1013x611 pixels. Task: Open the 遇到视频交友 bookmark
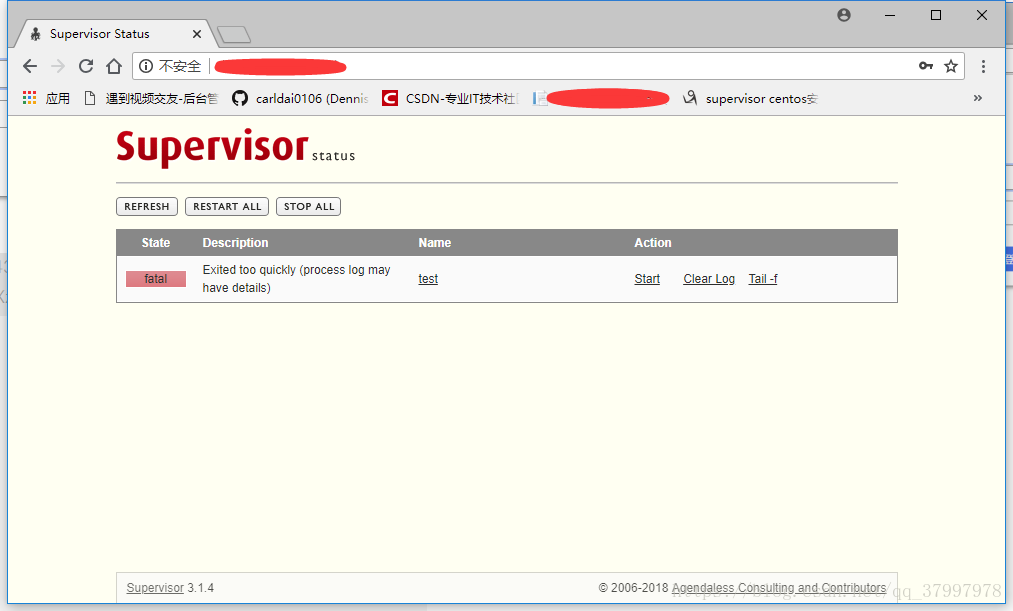pos(152,98)
